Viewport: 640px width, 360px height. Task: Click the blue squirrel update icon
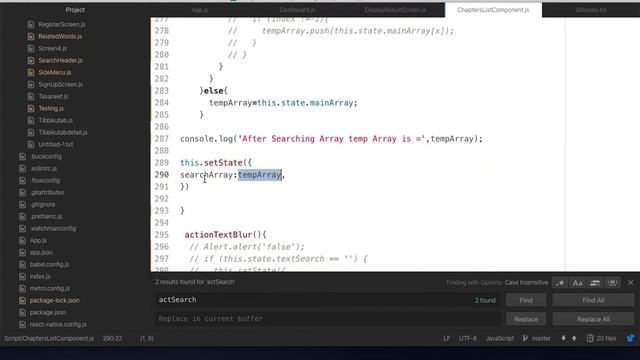631,338
